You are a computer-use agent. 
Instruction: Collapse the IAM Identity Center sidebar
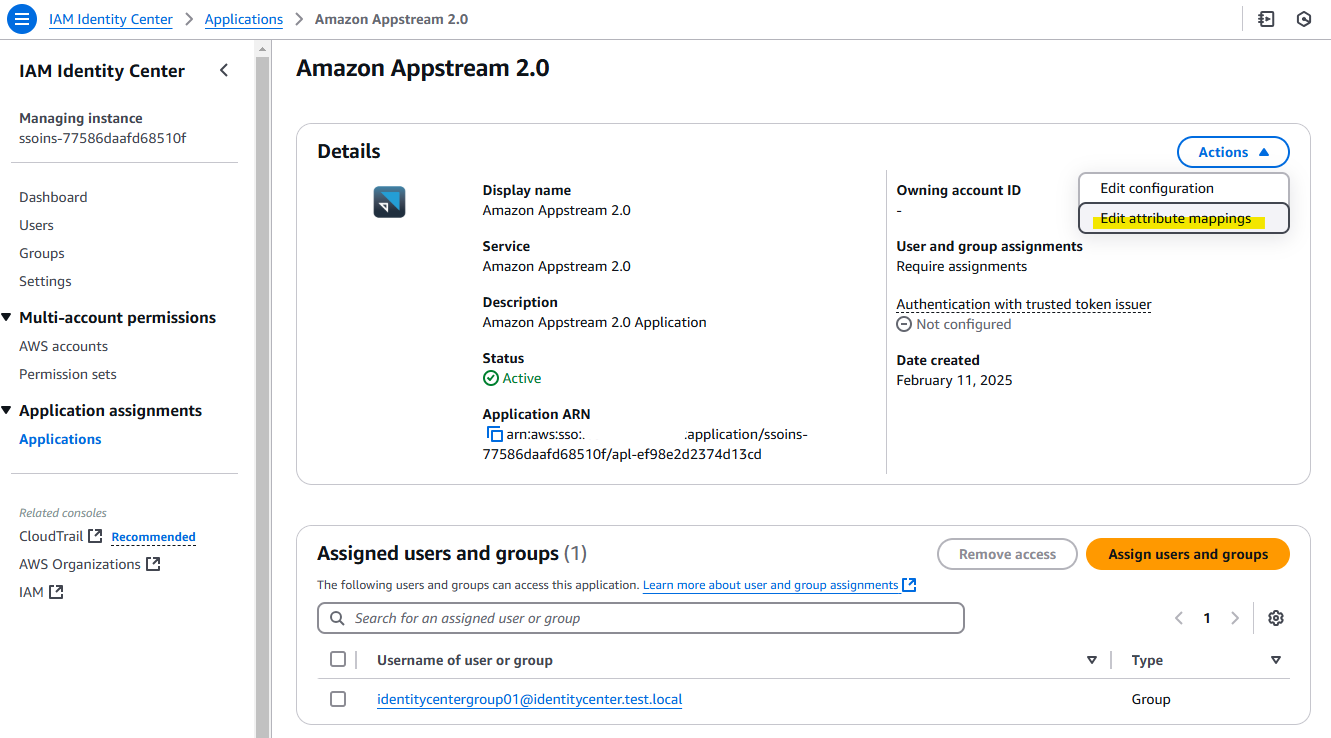coord(224,70)
